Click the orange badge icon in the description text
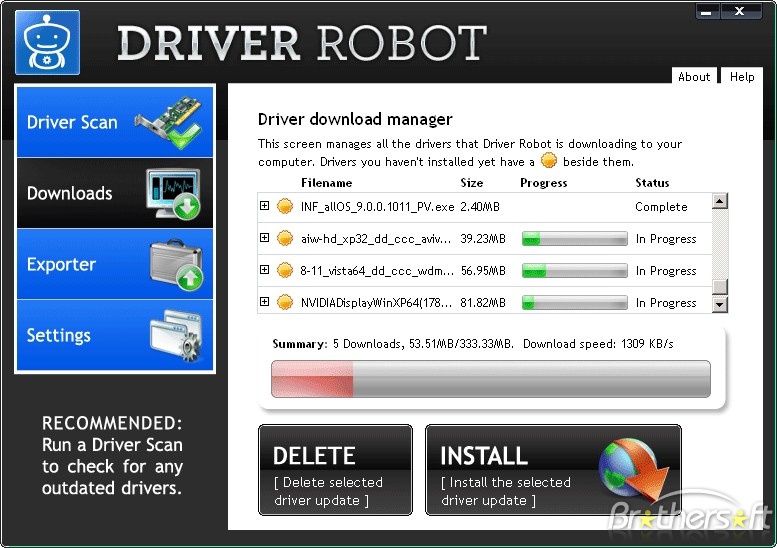Image resolution: width=777 pixels, height=548 pixels. pyautogui.click(x=549, y=161)
